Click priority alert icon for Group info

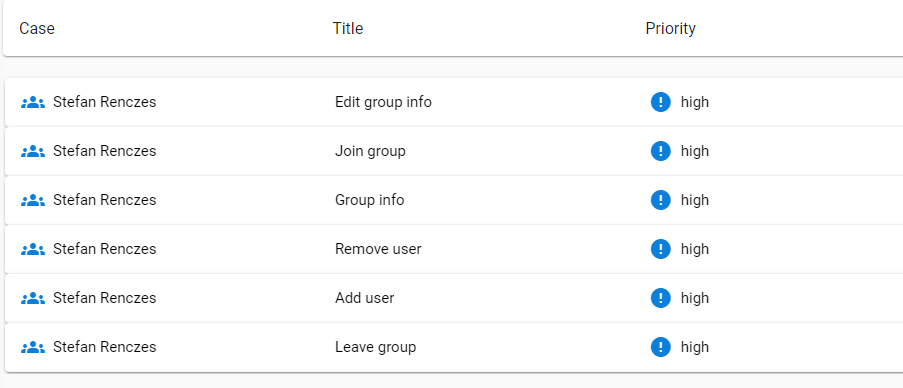tap(661, 200)
